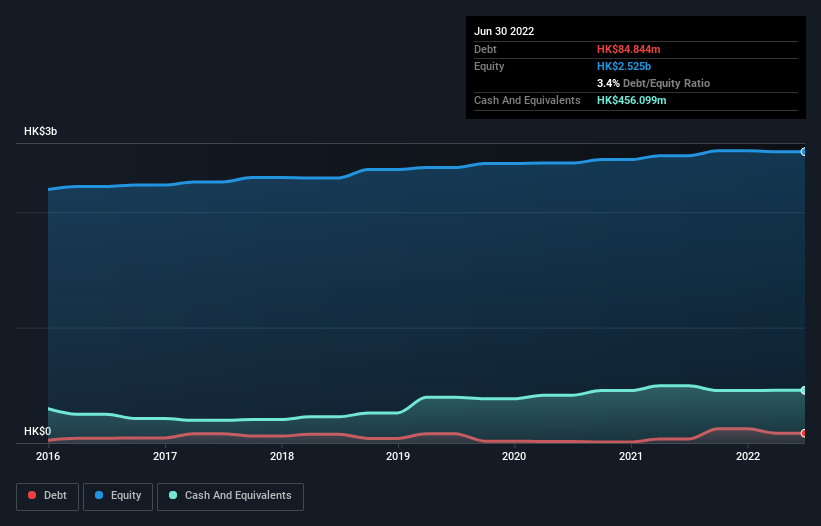Viewport: 821px width, 526px height.
Task: Toggle the Cash And Equivalents legend button
Action: (x=230, y=496)
